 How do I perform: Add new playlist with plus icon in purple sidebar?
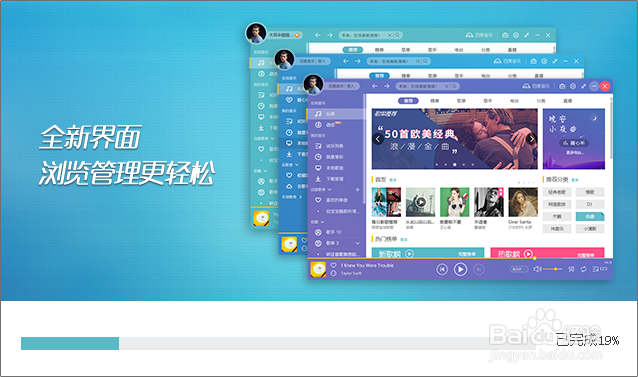pos(357,190)
